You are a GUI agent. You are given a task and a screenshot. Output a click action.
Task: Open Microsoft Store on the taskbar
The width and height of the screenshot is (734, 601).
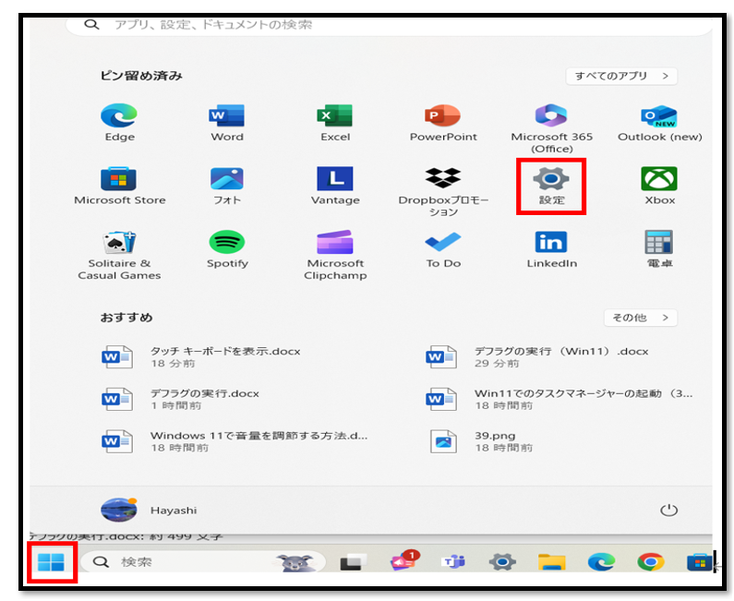(699, 562)
